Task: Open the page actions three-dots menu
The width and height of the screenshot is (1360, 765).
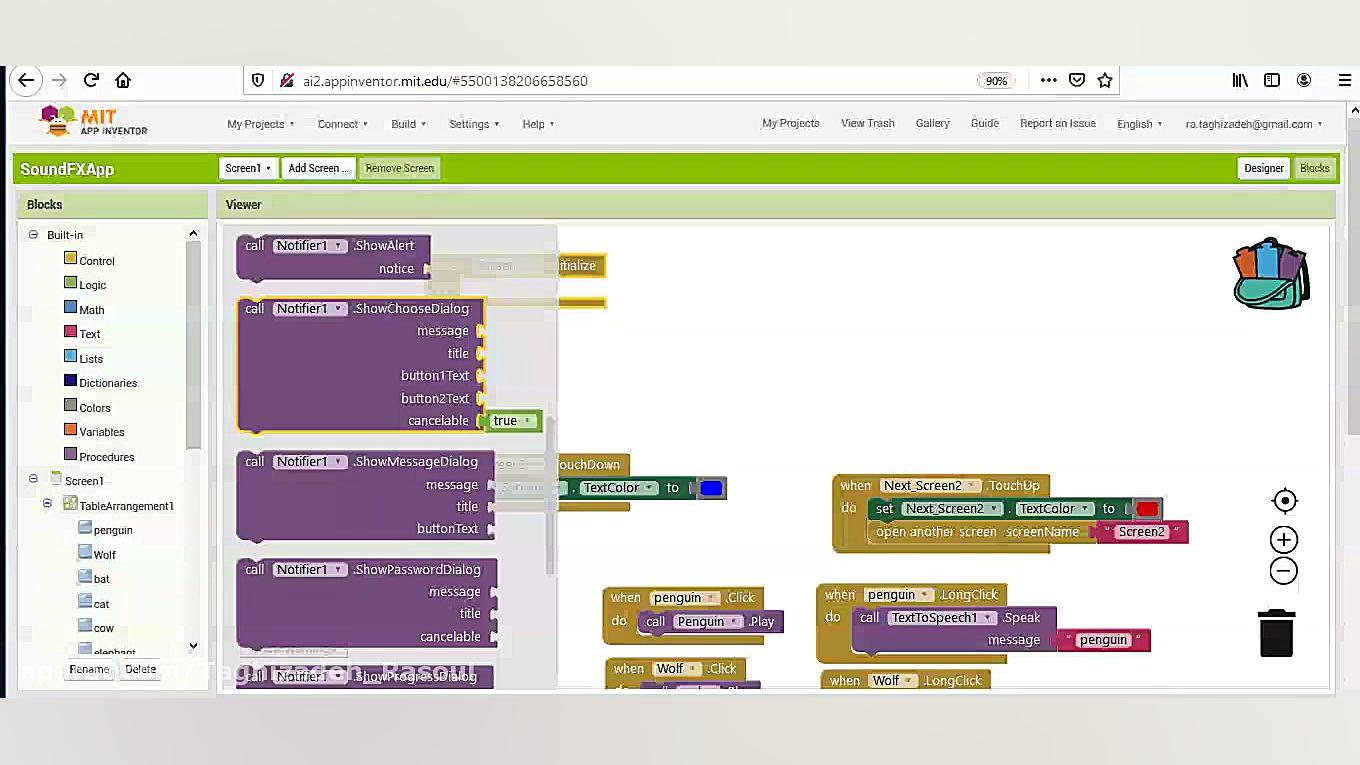Action: click(1048, 80)
